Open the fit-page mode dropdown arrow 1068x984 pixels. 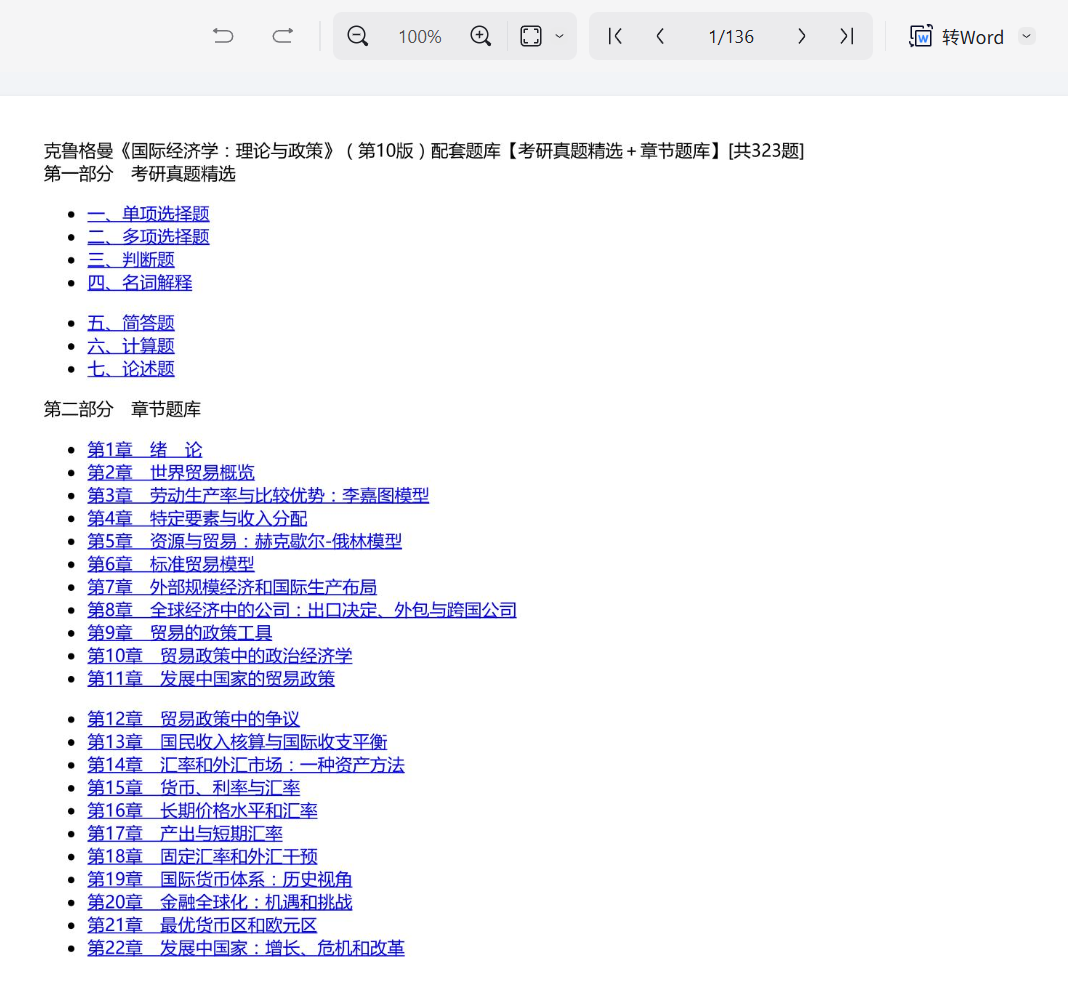point(559,37)
